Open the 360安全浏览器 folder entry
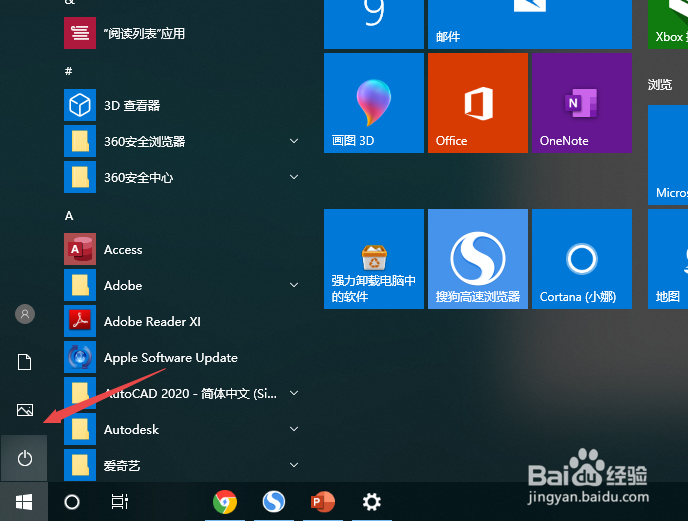The width and height of the screenshot is (688, 521). click(182, 141)
